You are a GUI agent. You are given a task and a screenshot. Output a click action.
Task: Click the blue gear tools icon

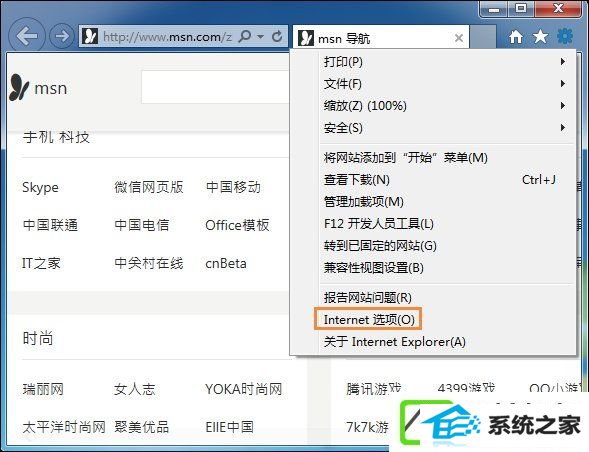565,36
